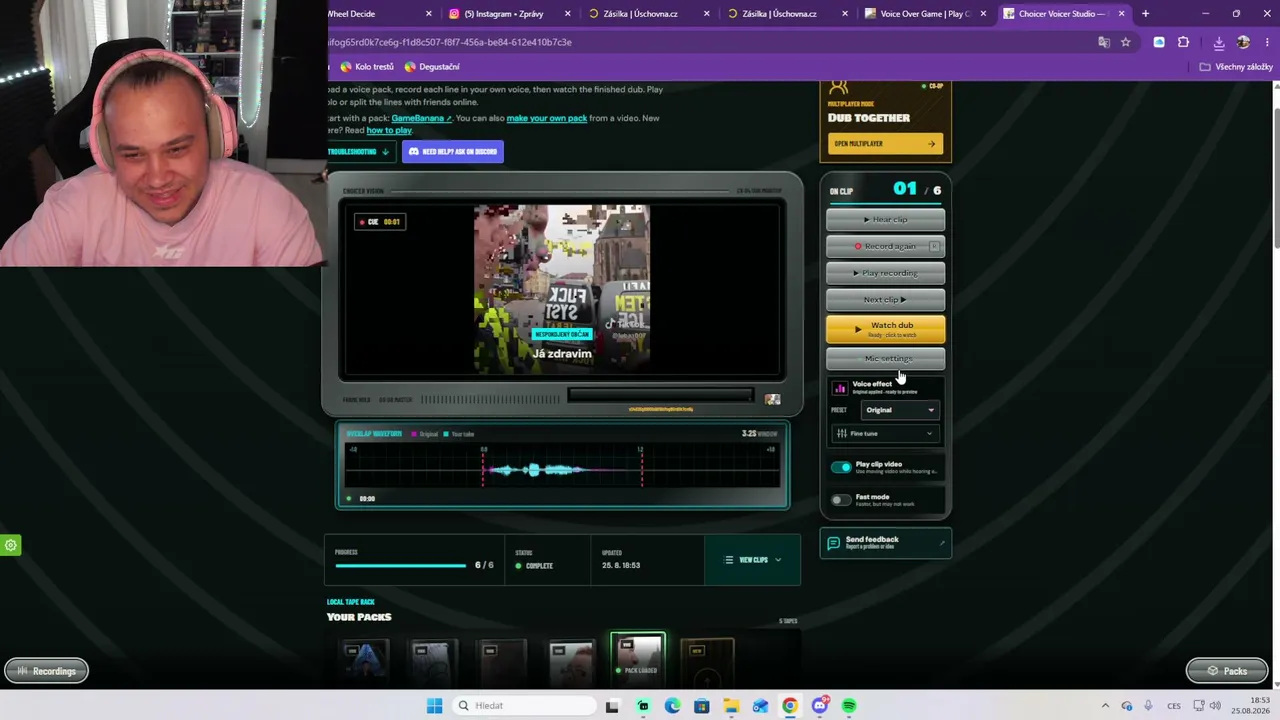Image resolution: width=1280 pixels, height=720 pixels.
Task: Expand the View Clips list
Action: (753, 560)
